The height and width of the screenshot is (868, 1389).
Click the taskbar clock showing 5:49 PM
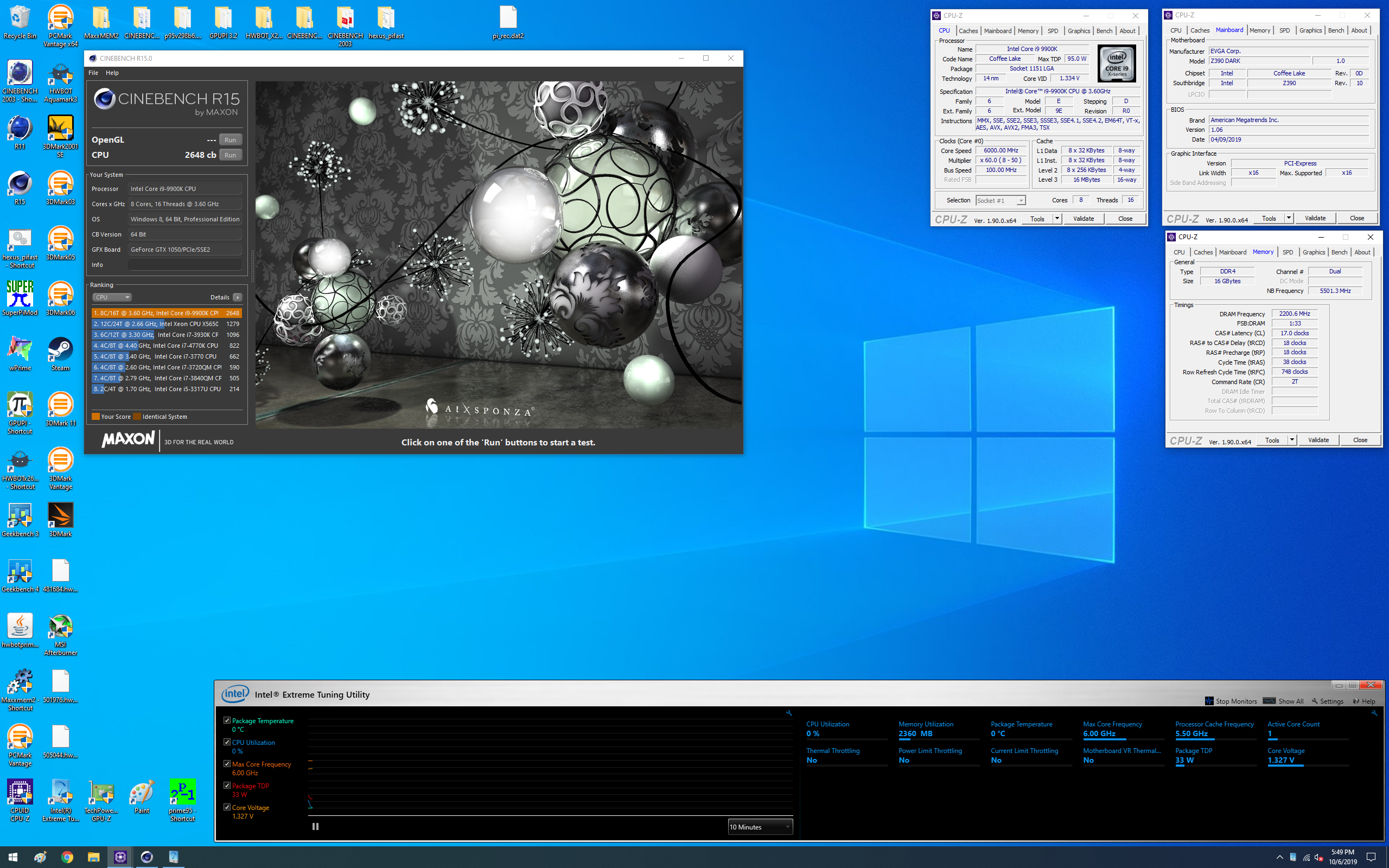tap(1343, 857)
